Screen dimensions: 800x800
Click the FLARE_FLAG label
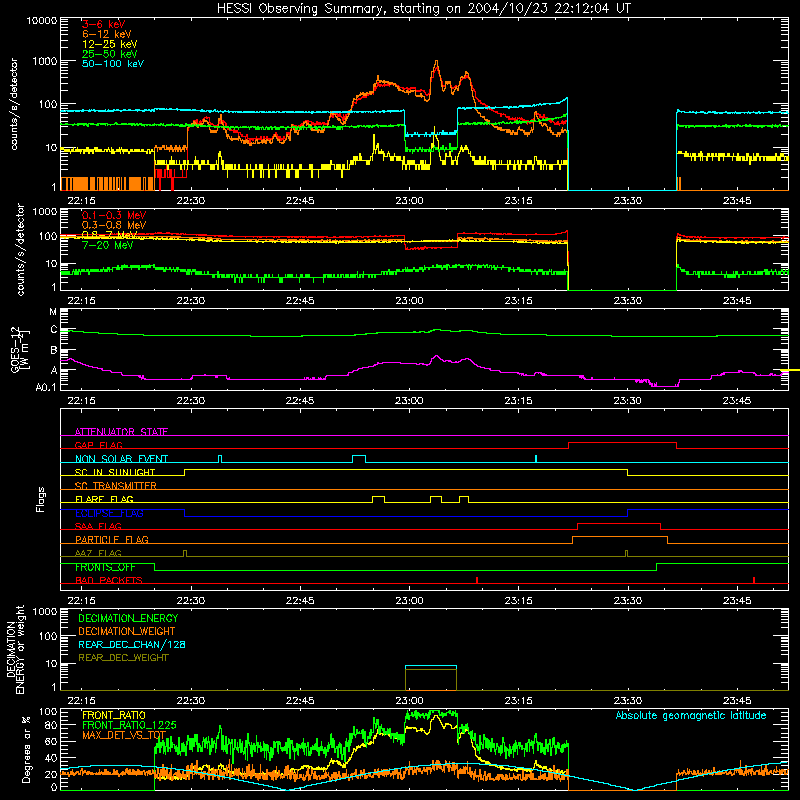104,499
